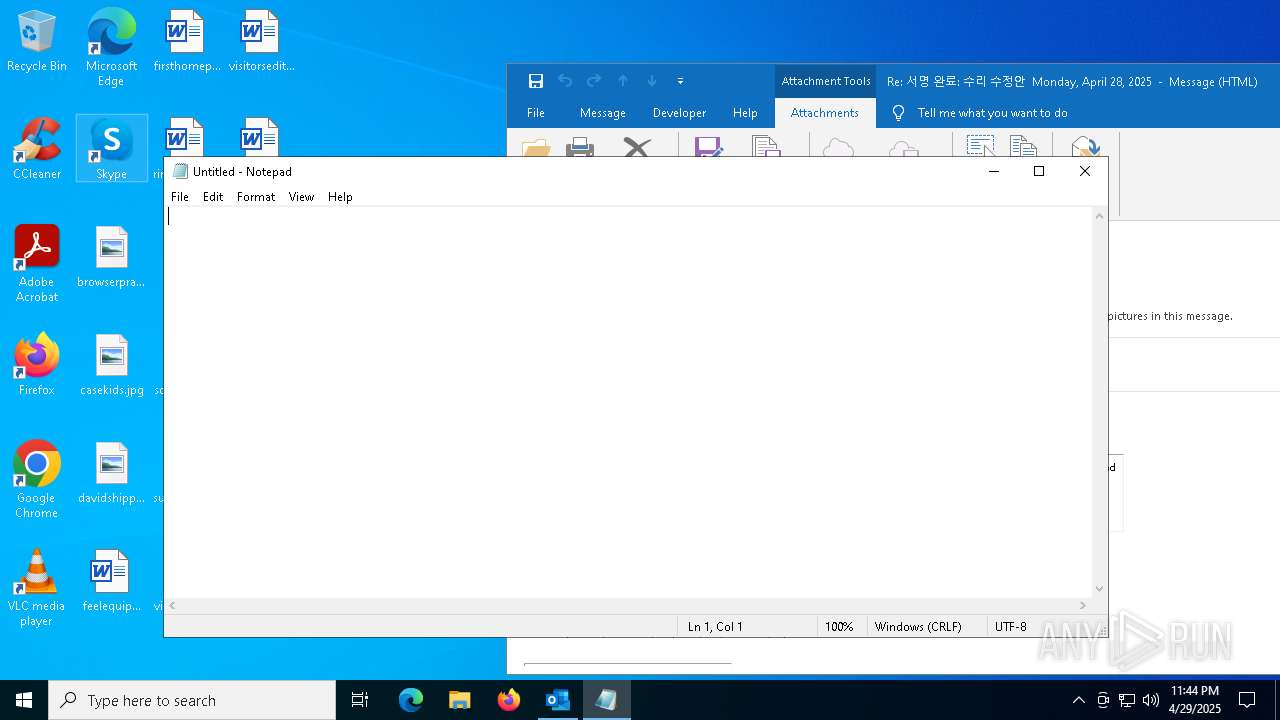Switch to Outlook using the taskbar button
The height and width of the screenshot is (720, 1280).
558,700
